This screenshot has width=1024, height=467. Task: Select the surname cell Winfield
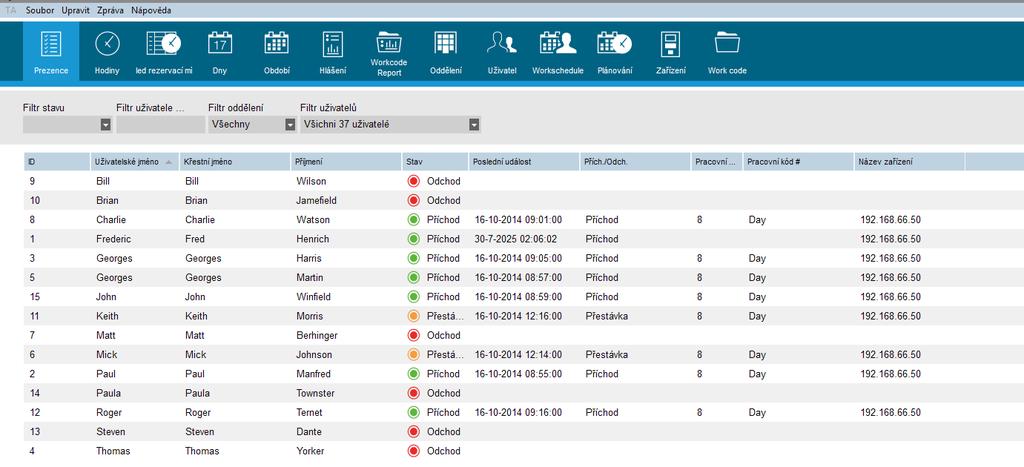coord(313,297)
